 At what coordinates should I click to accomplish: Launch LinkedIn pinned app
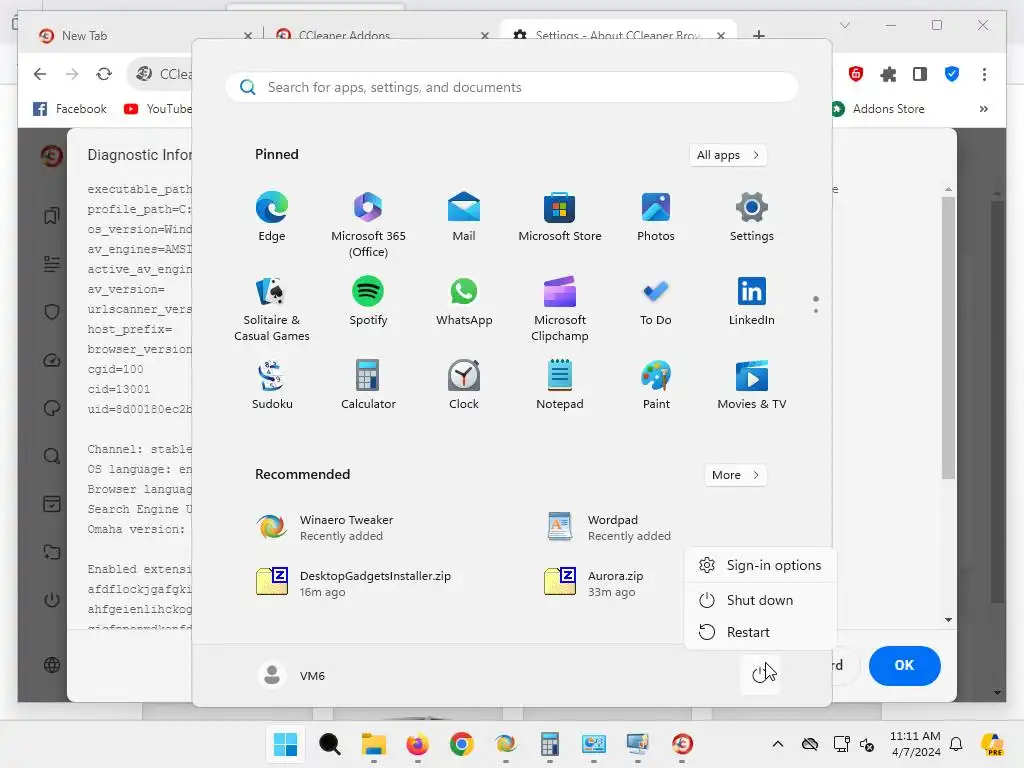click(752, 302)
